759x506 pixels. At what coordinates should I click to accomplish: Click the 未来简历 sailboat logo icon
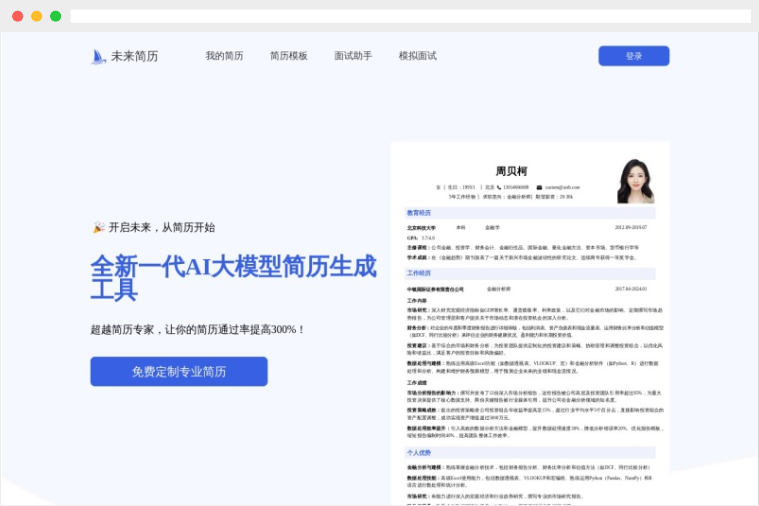(x=98, y=57)
